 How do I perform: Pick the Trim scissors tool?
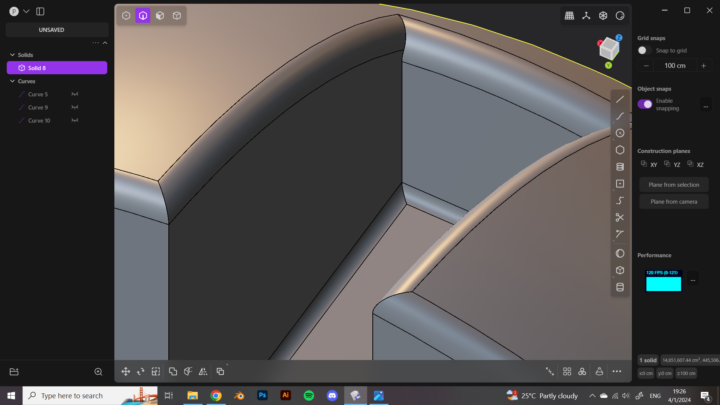pyautogui.click(x=620, y=217)
